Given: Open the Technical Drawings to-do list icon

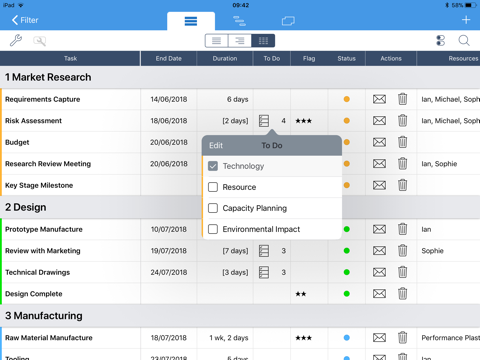Looking at the screenshot, I should (x=264, y=272).
